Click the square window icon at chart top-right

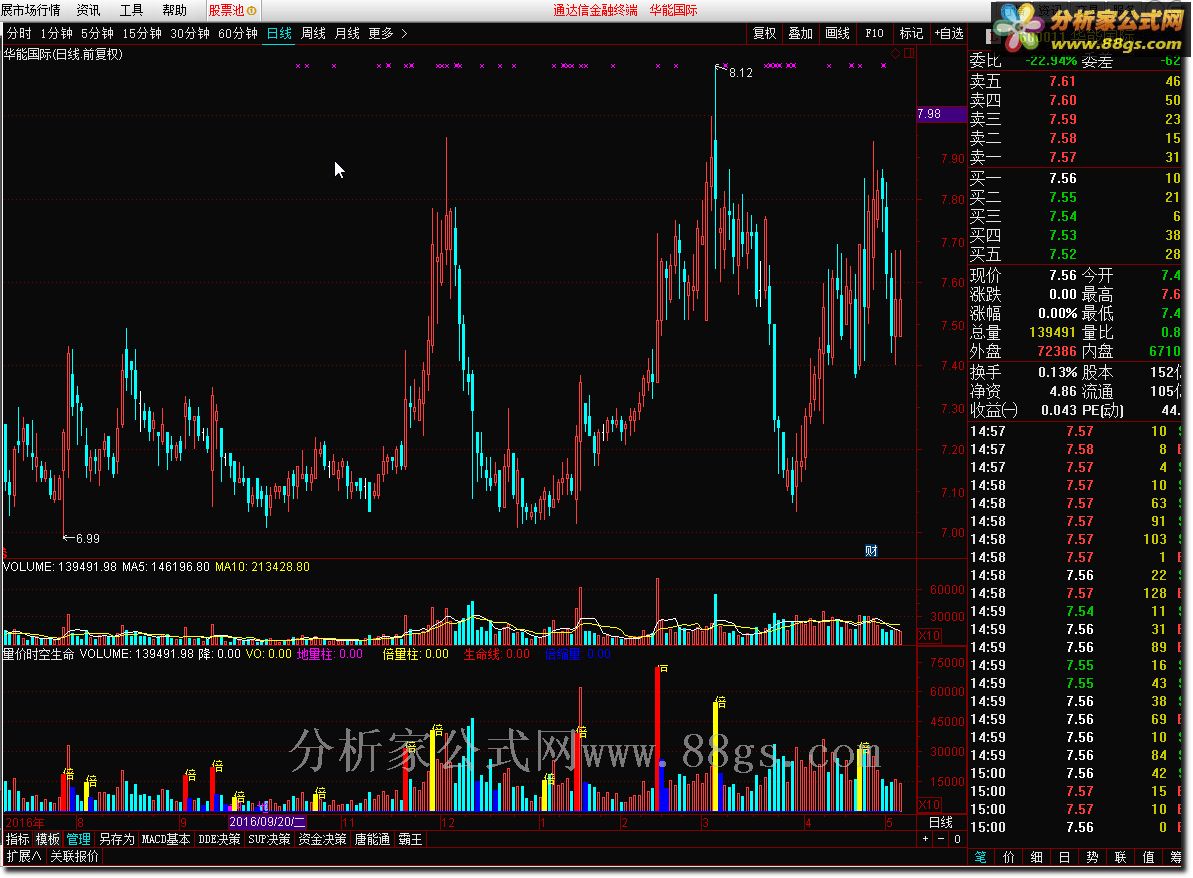(909, 53)
